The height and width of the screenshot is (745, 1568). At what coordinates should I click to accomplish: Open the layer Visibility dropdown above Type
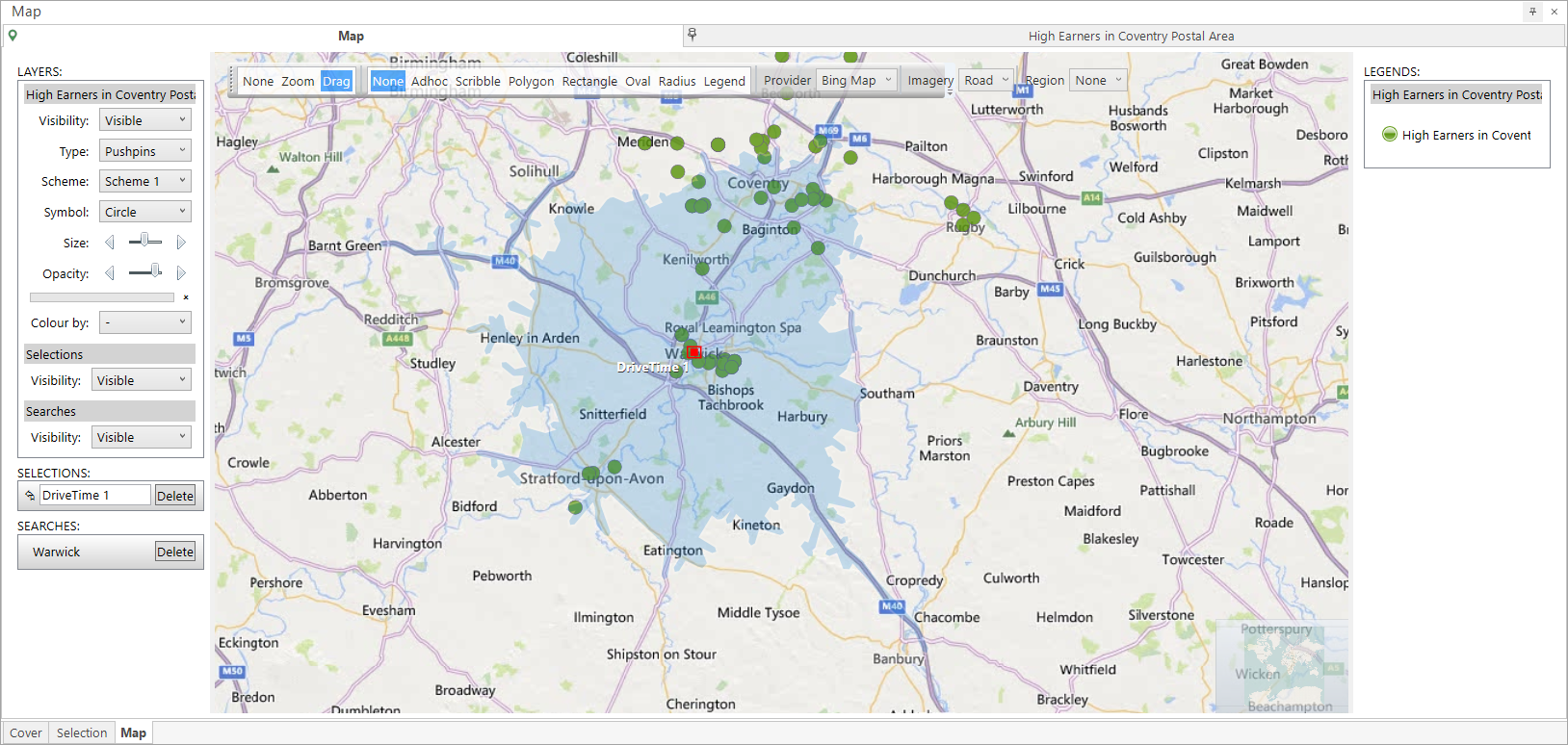pos(145,120)
